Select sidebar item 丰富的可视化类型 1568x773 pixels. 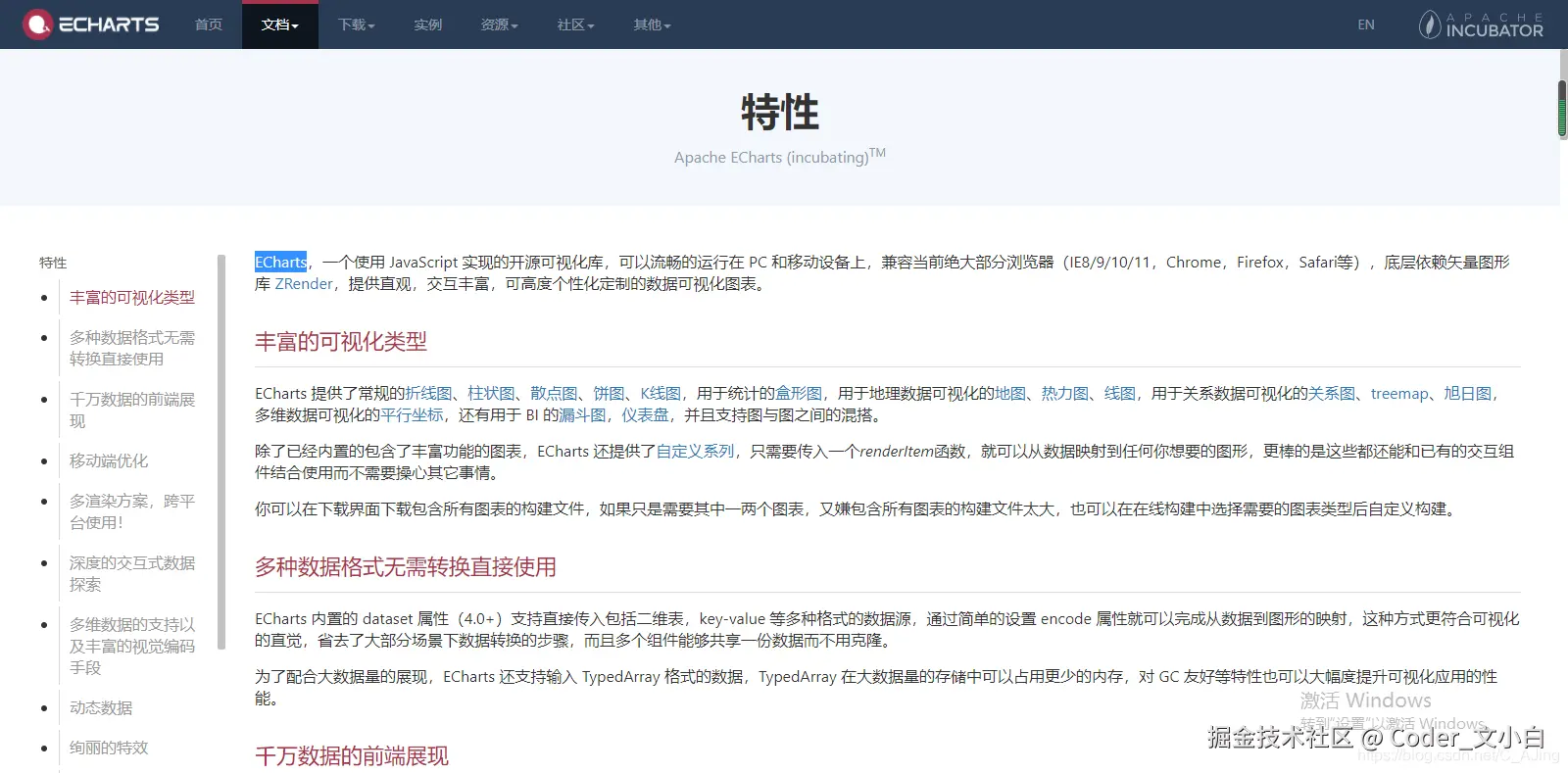pyautogui.click(x=132, y=298)
